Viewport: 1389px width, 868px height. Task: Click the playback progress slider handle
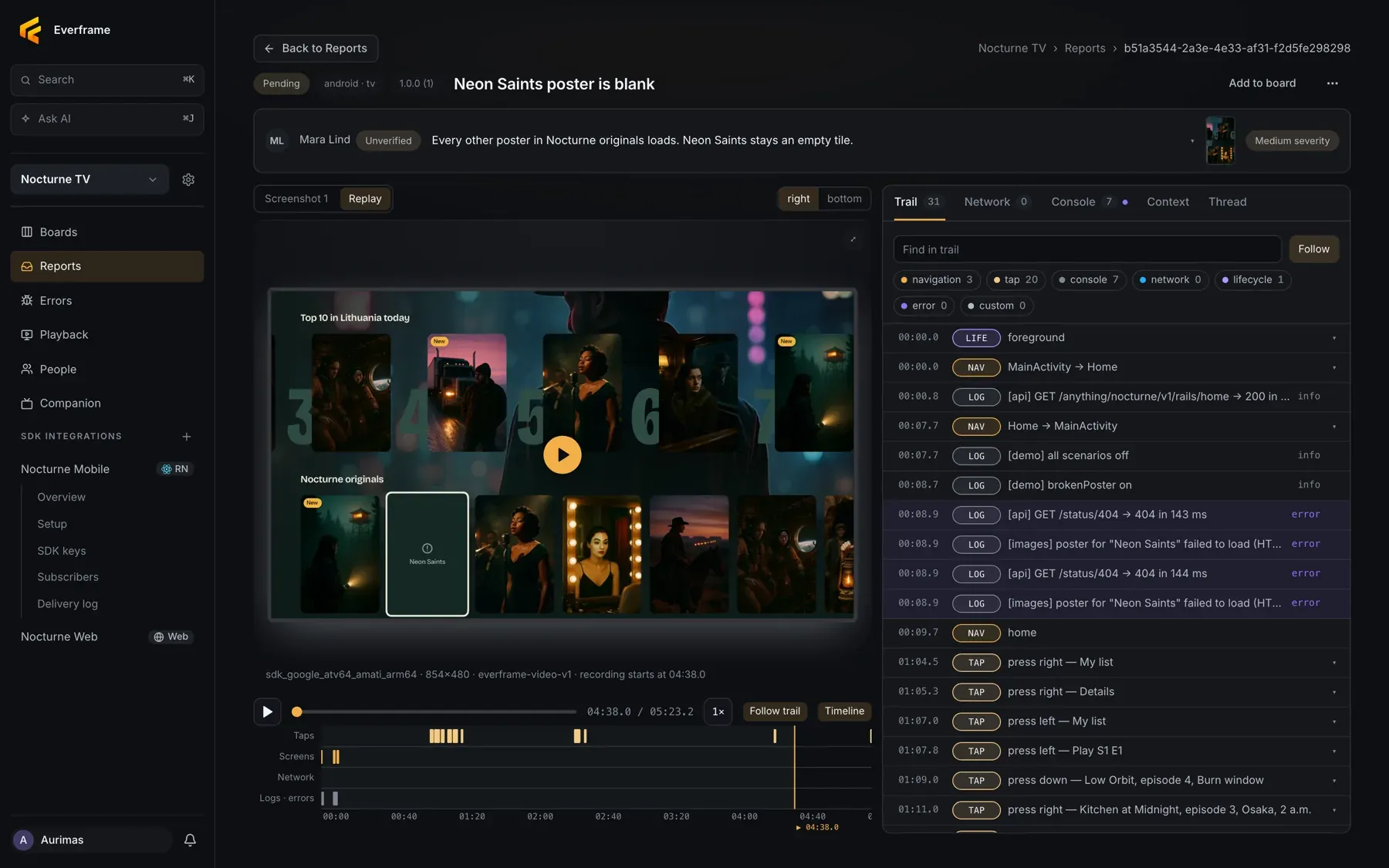coord(297,712)
